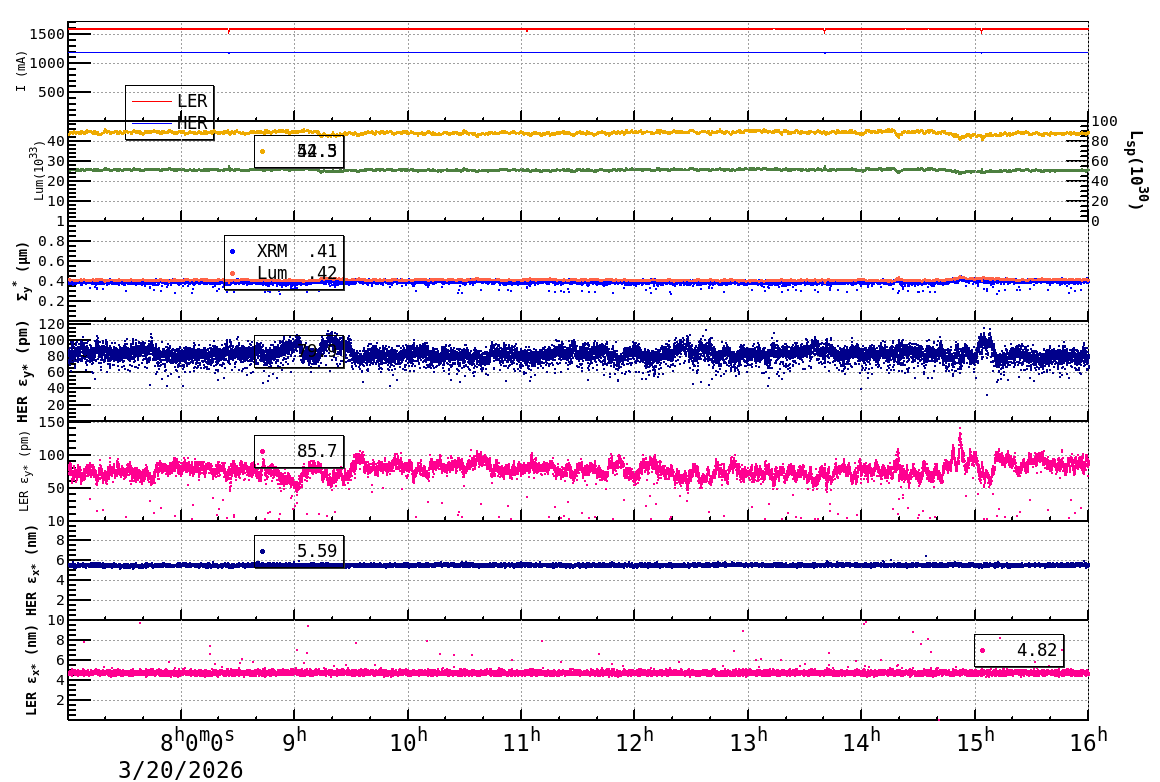Click the 16h tick on the time axis
This screenshot has height=782, width=1160.
[1088, 740]
